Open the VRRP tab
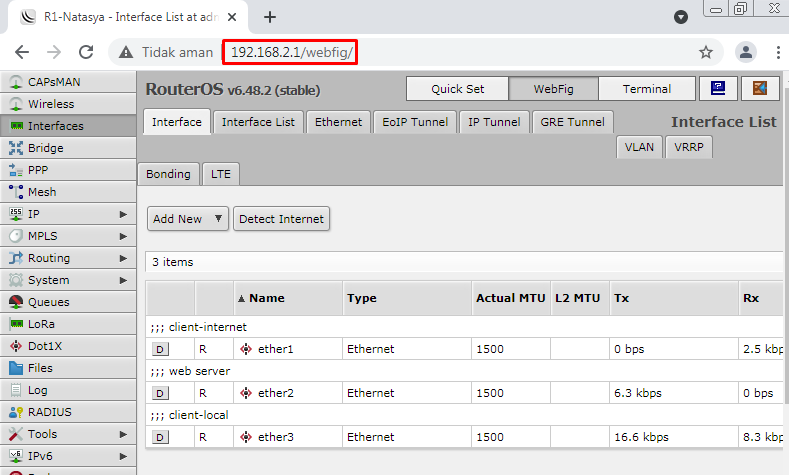This screenshot has height=475, width=789. click(689, 147)
